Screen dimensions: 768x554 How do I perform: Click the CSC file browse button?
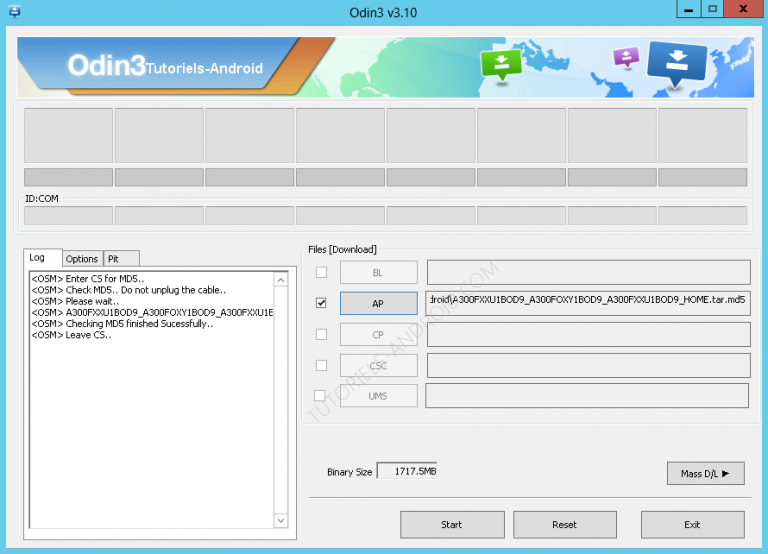(379, 365)
